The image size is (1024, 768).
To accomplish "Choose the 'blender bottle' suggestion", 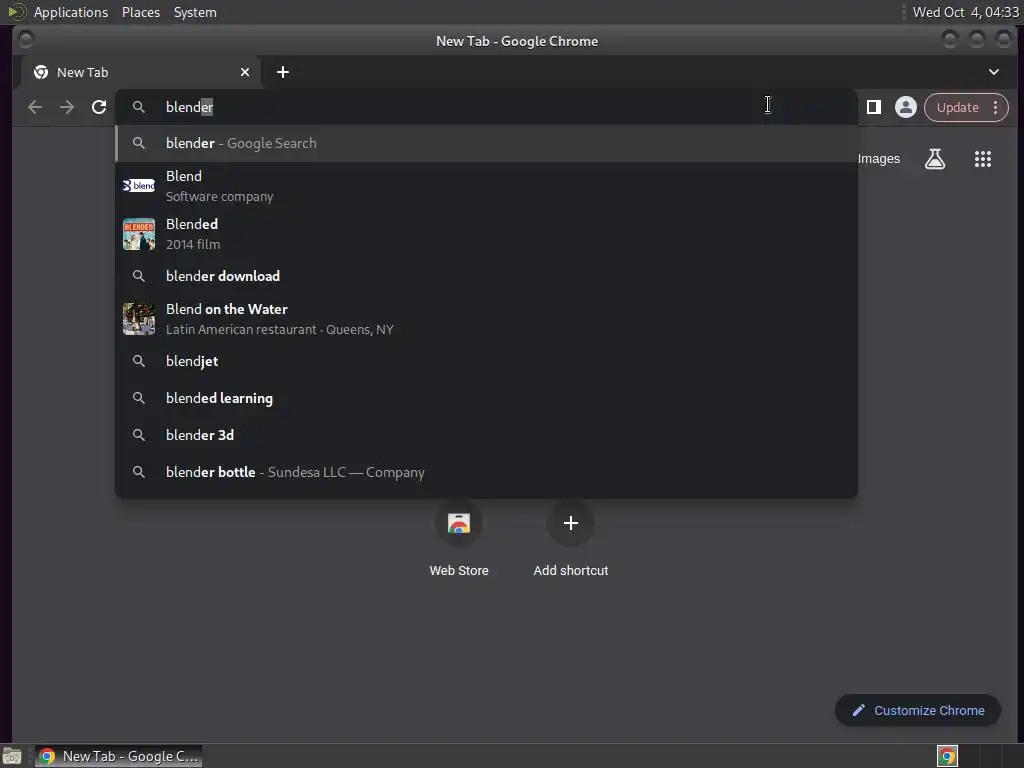I will (x=487, y=472).
